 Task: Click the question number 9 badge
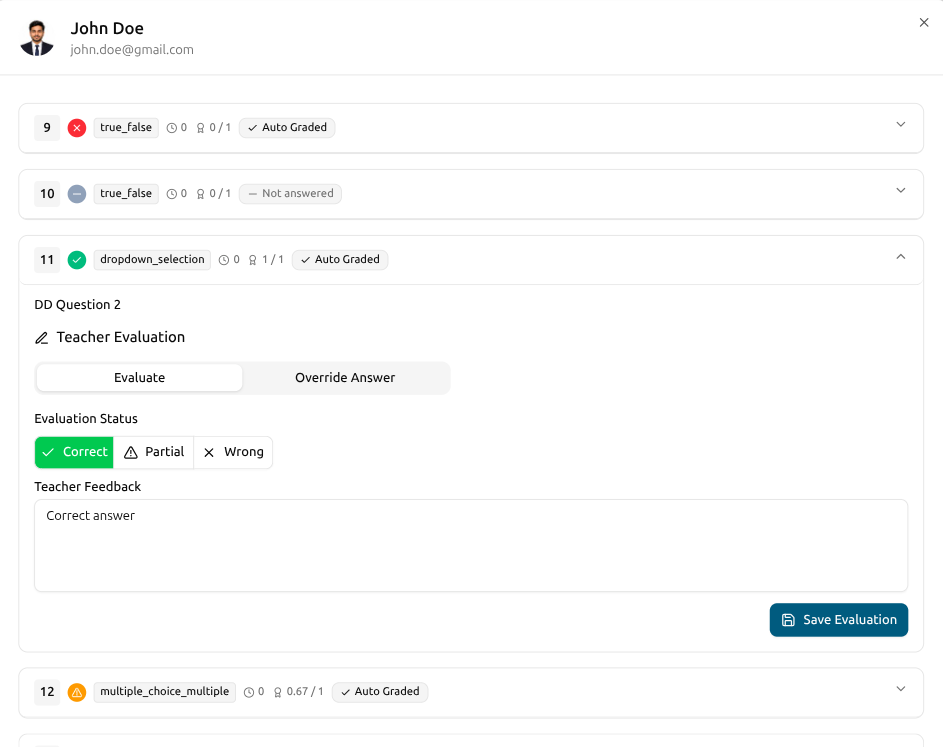[47, 128]
